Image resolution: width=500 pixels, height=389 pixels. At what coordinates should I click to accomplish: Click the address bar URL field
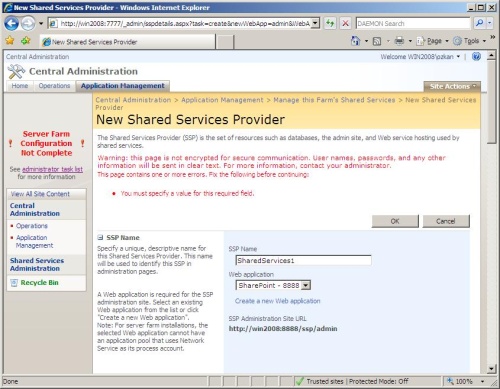click(x=185, y=23)
